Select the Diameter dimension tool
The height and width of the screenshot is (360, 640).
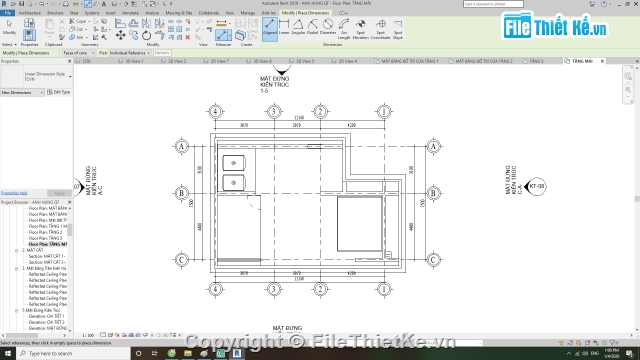click(328, 27)
